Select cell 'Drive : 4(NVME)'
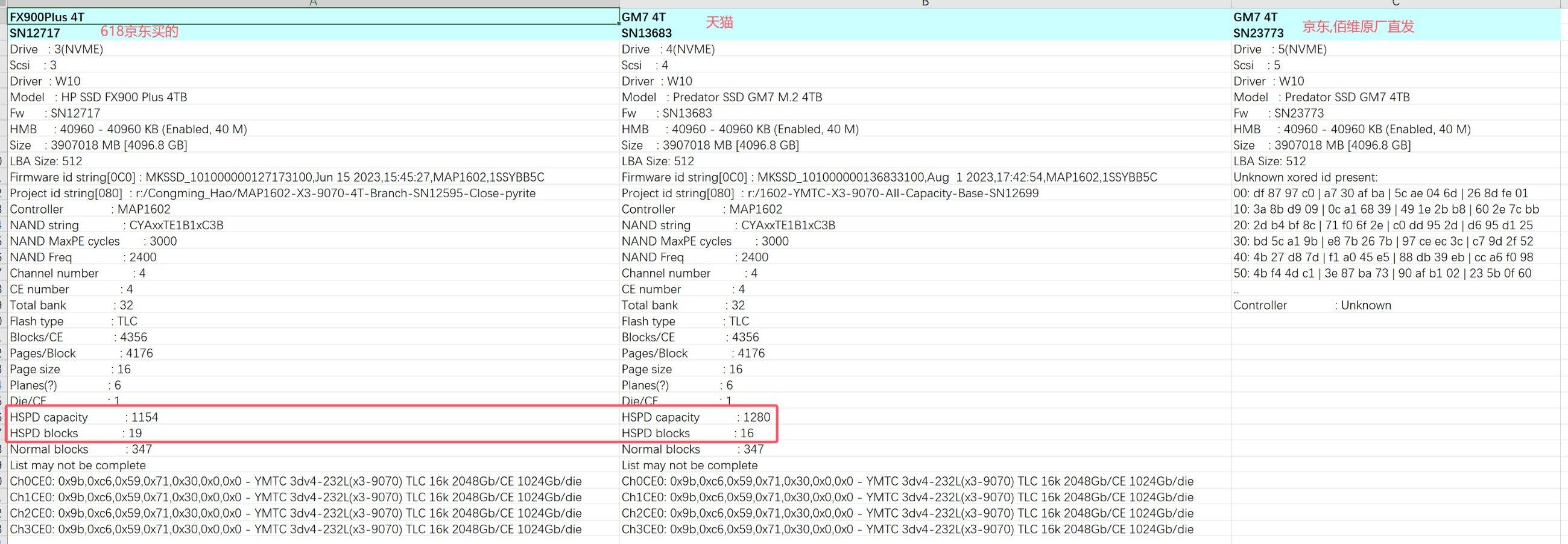This screenshot has width=1568, height=544. [925, 49]
